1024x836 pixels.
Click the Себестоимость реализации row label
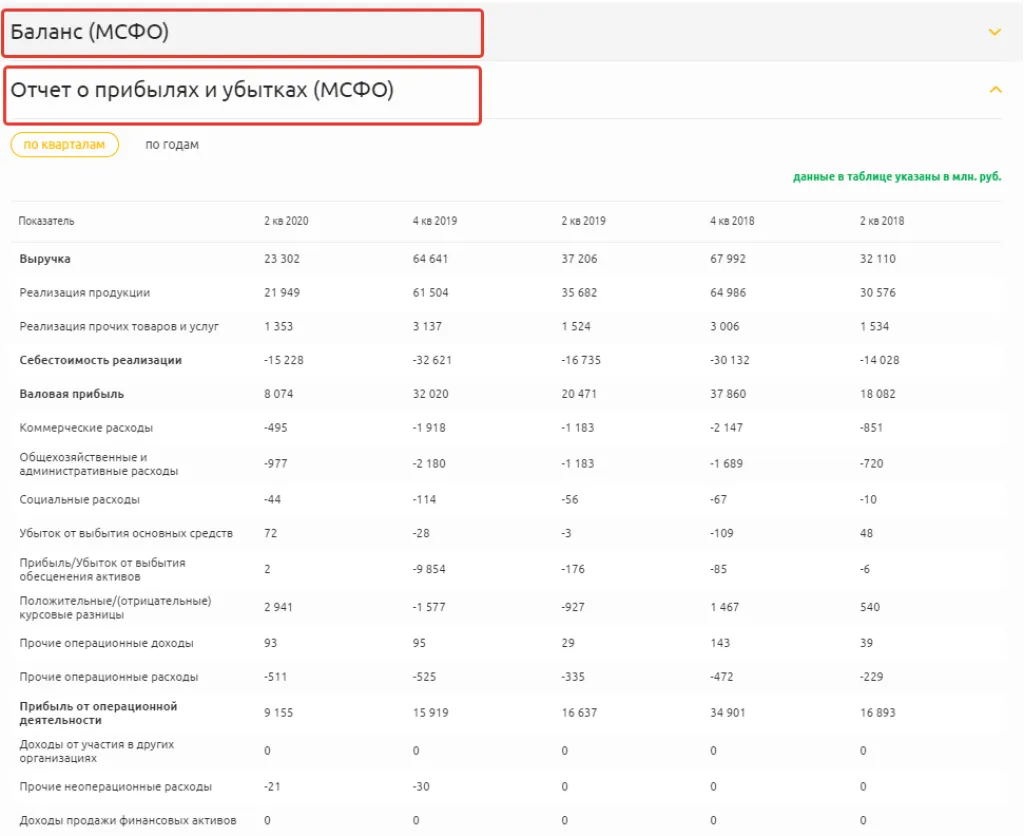coord(100,360)
